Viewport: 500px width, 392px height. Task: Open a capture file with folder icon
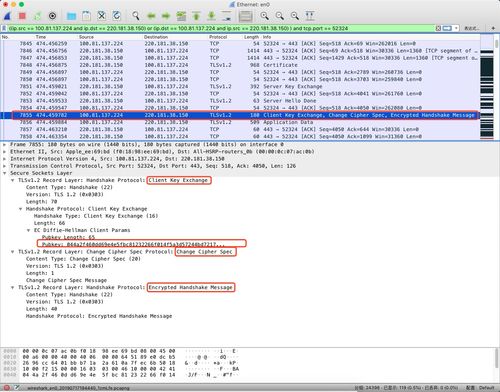(x=71, y=16)
